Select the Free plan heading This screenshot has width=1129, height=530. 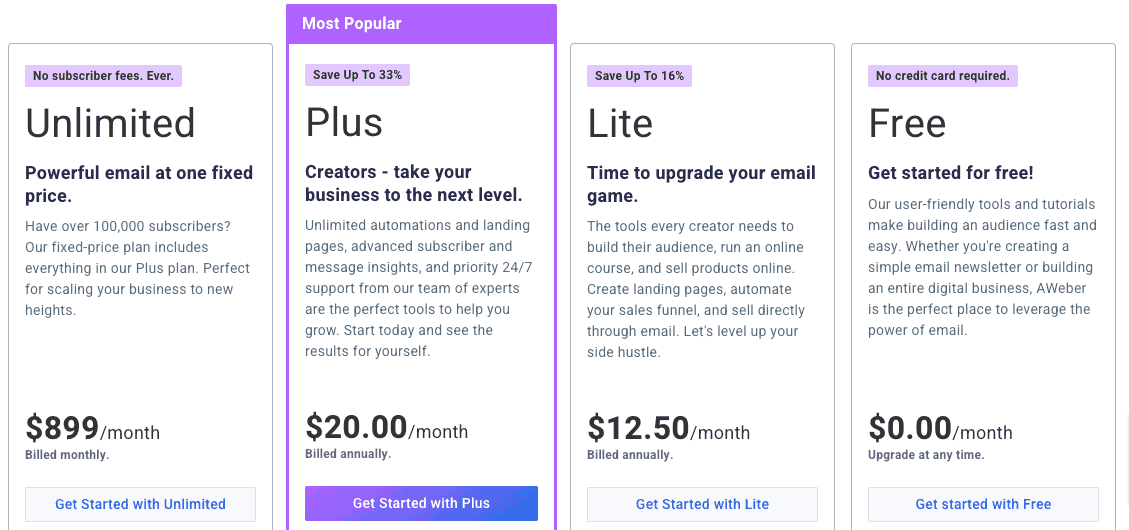[x=907, y=123]
